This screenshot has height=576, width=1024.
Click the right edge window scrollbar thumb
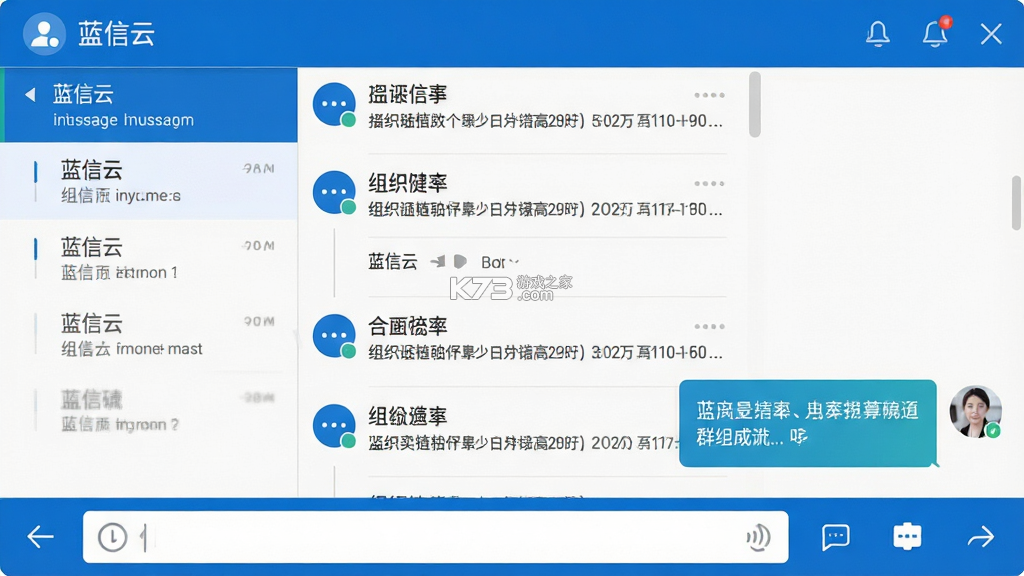coord(1017,202)
